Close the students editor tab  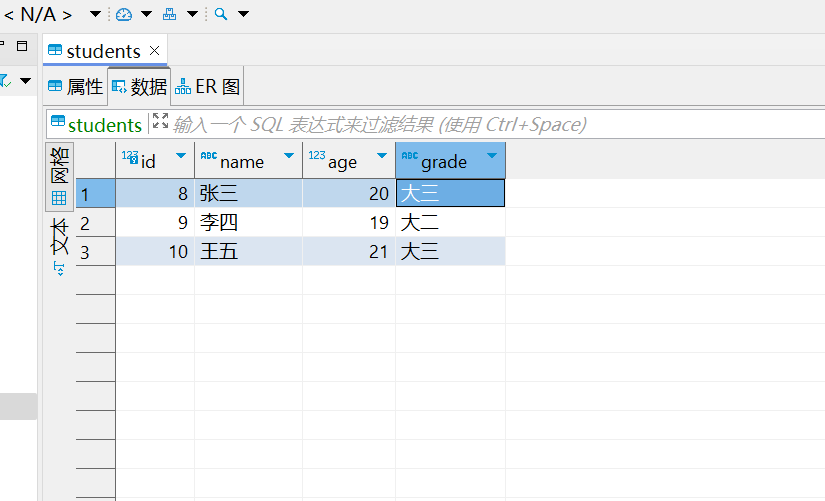[x=154, y=51]
